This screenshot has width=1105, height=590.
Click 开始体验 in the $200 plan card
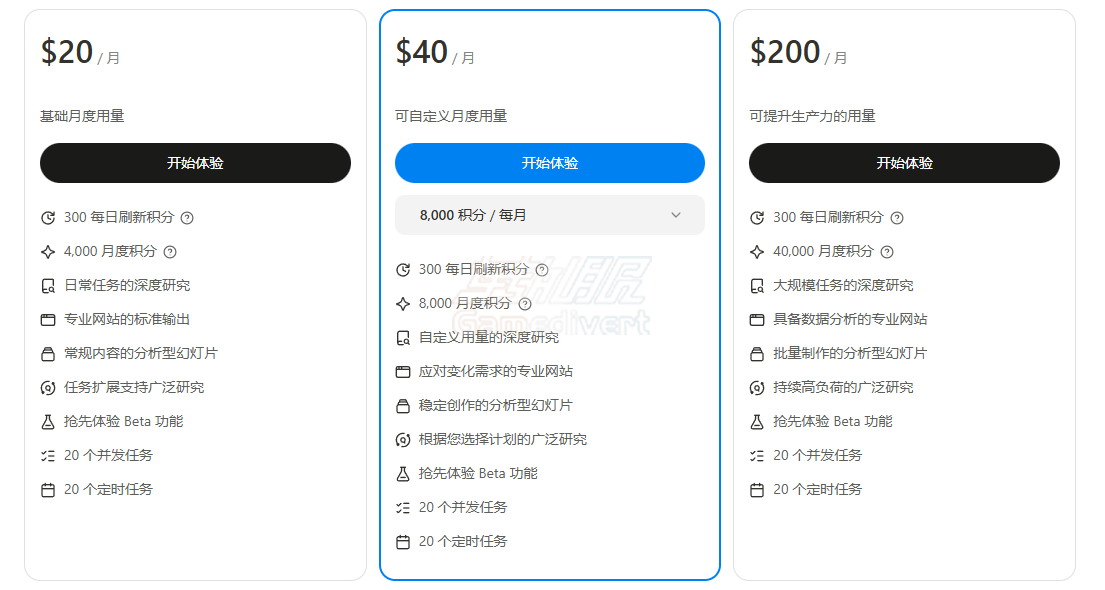tap(904, 163)
